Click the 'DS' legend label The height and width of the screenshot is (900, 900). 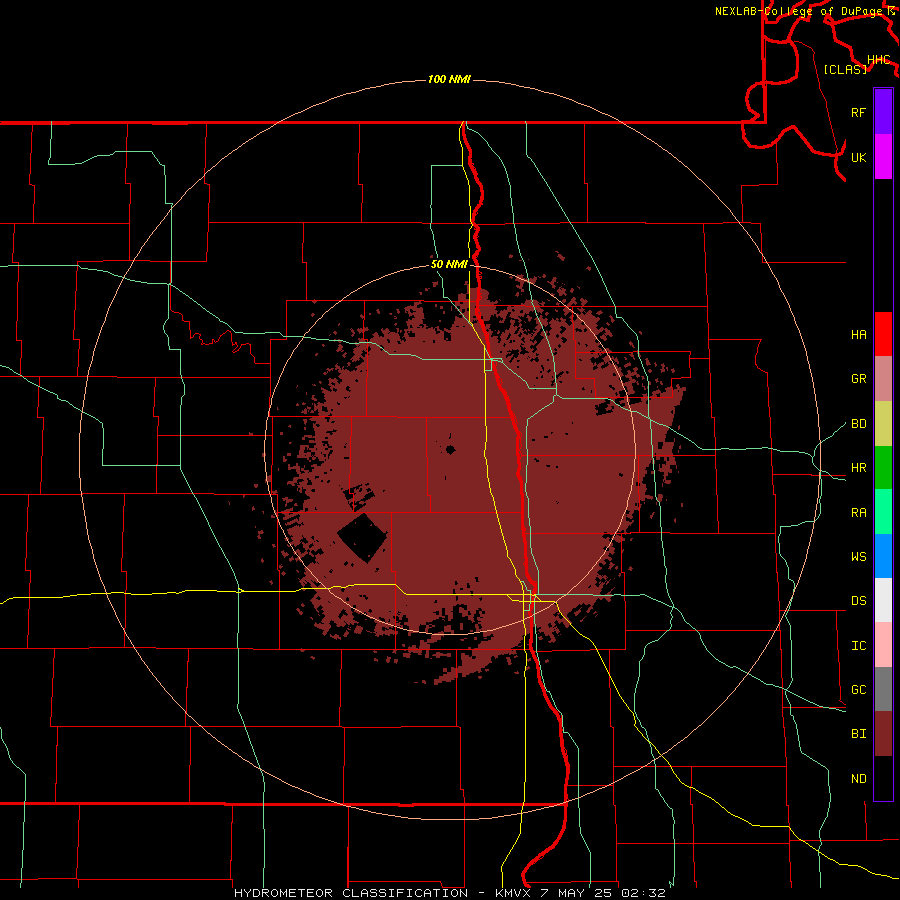coord(858,601)
